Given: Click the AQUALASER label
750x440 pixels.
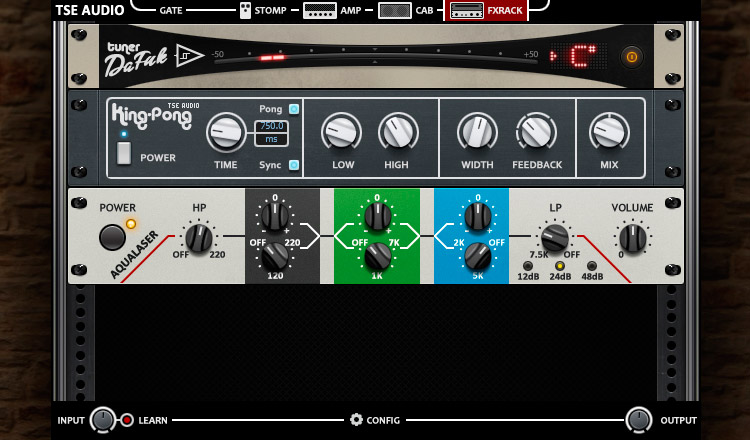Looking at the screenshot, I should click(134, 254).
